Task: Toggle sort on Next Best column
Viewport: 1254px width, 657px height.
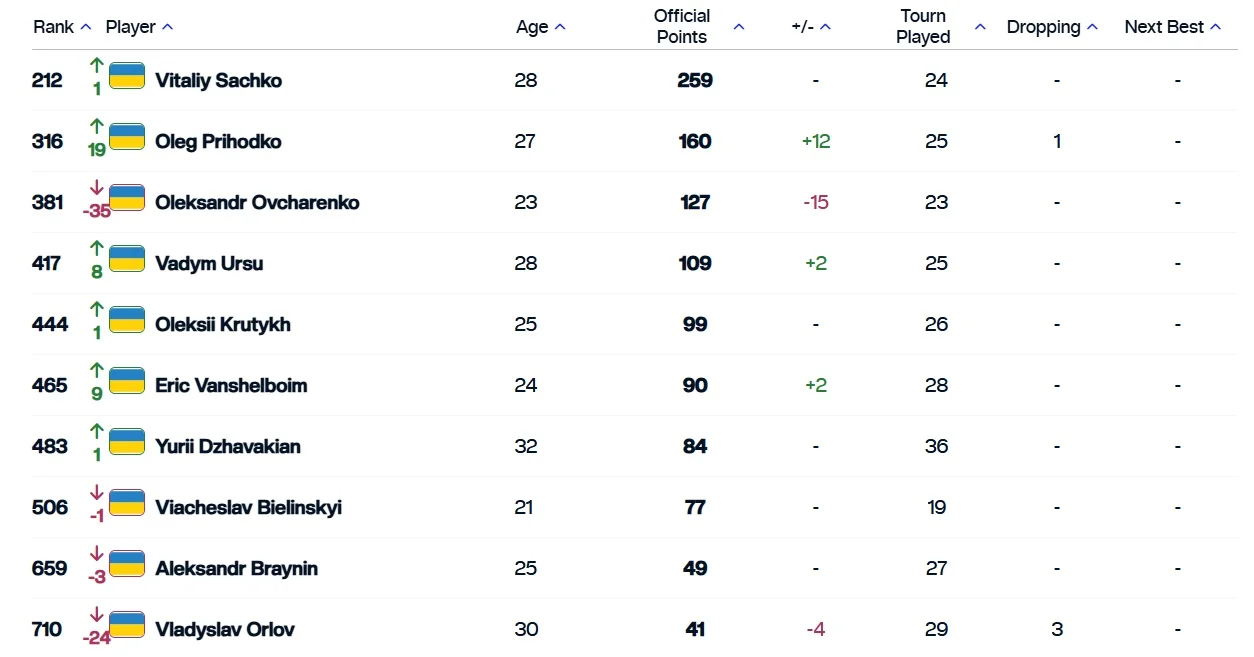Action: coord(1216,27)
